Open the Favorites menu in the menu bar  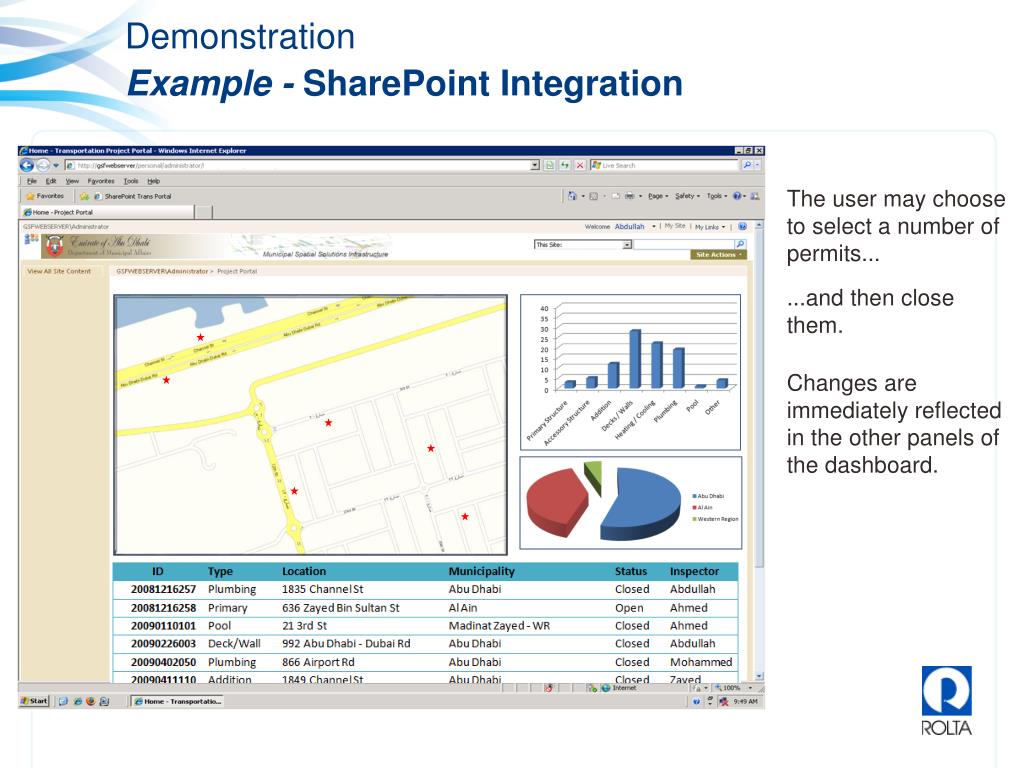pos(101,181)
